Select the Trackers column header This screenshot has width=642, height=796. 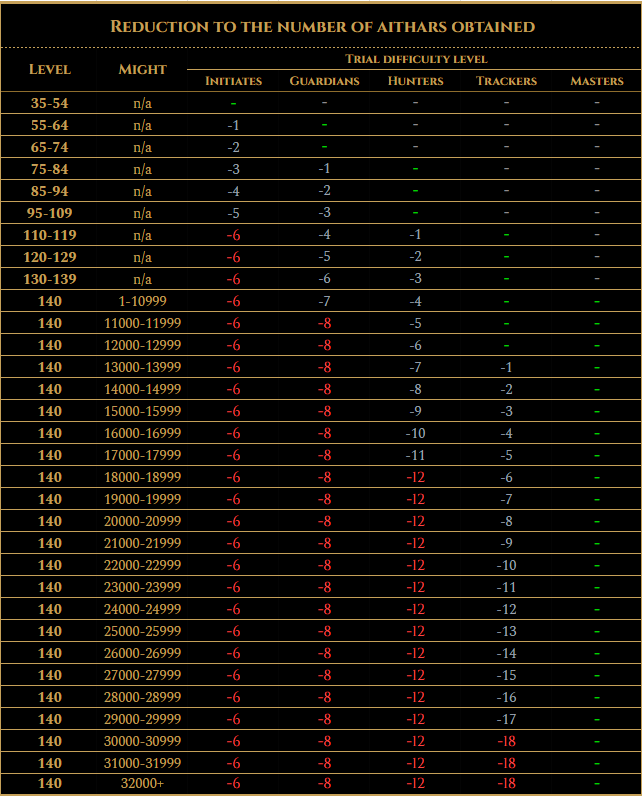coord(506,81)
